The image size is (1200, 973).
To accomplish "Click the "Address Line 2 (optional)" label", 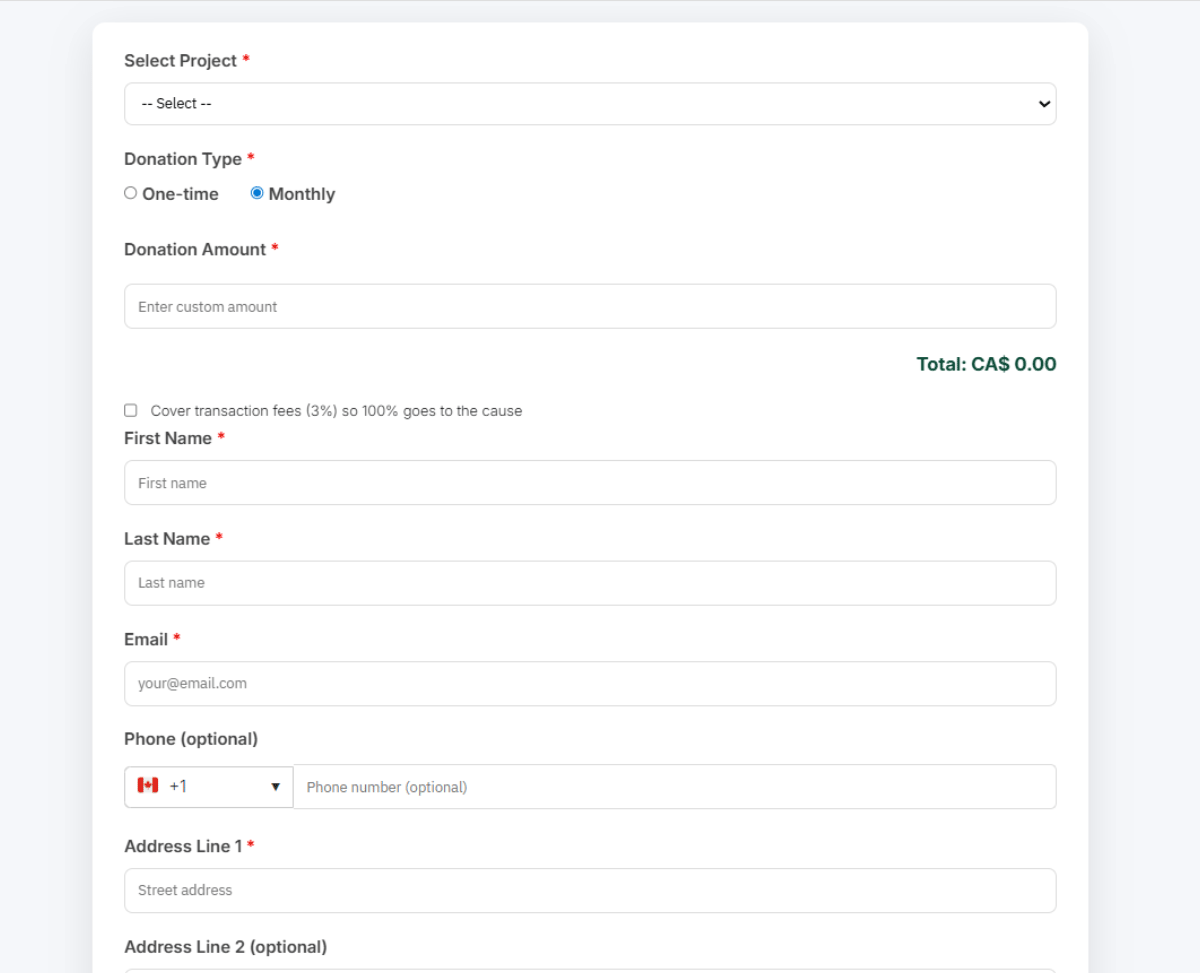I will [x=225, y=947].
